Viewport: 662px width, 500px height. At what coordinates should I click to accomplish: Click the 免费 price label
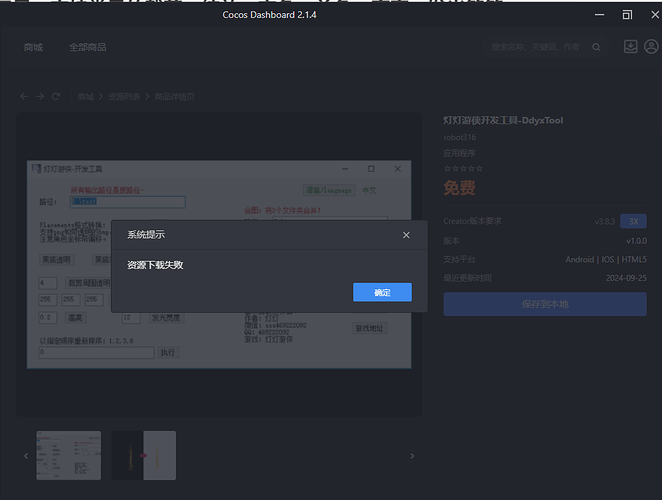[x=459, y=188]
